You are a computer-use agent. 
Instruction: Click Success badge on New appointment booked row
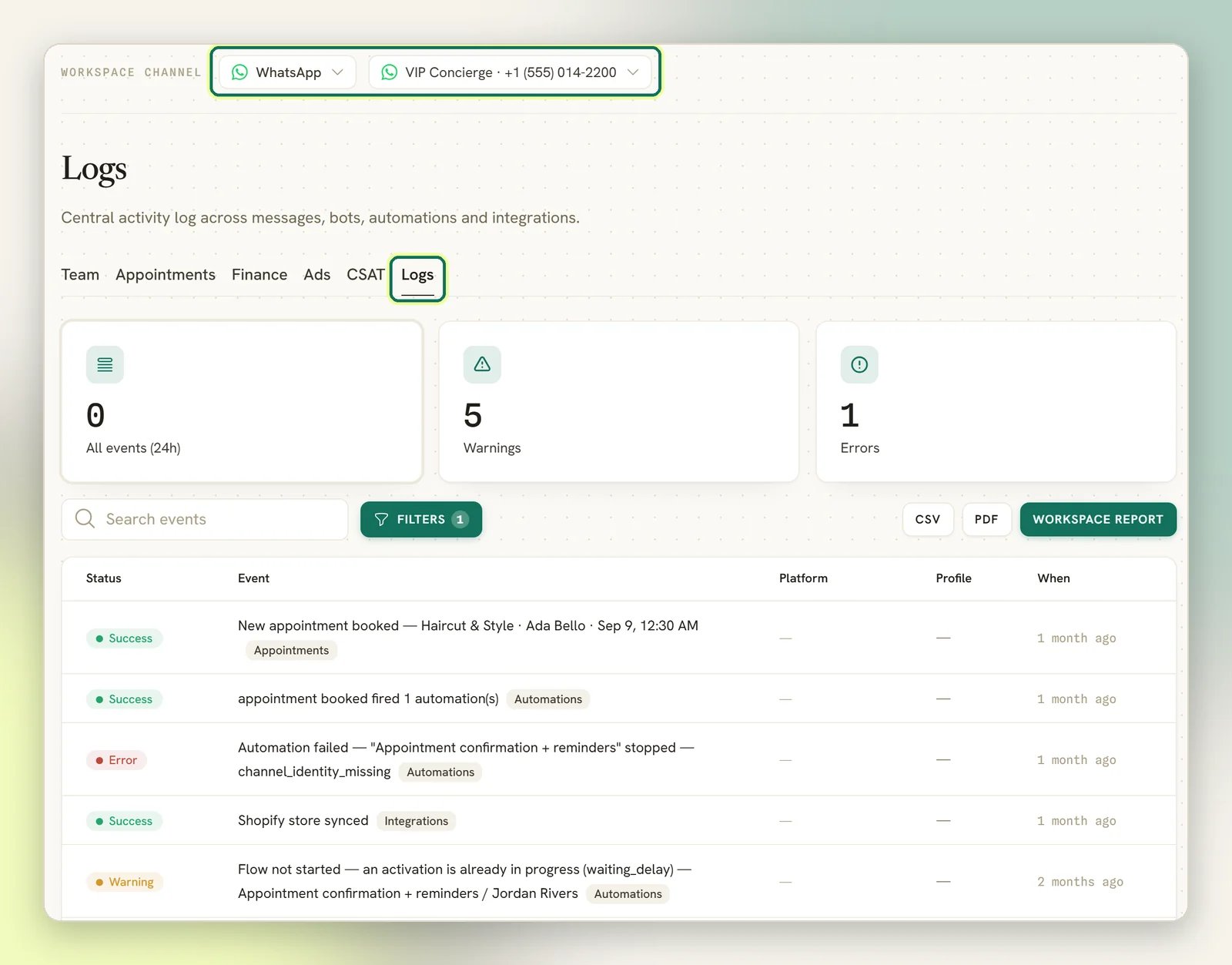point(124,638)
